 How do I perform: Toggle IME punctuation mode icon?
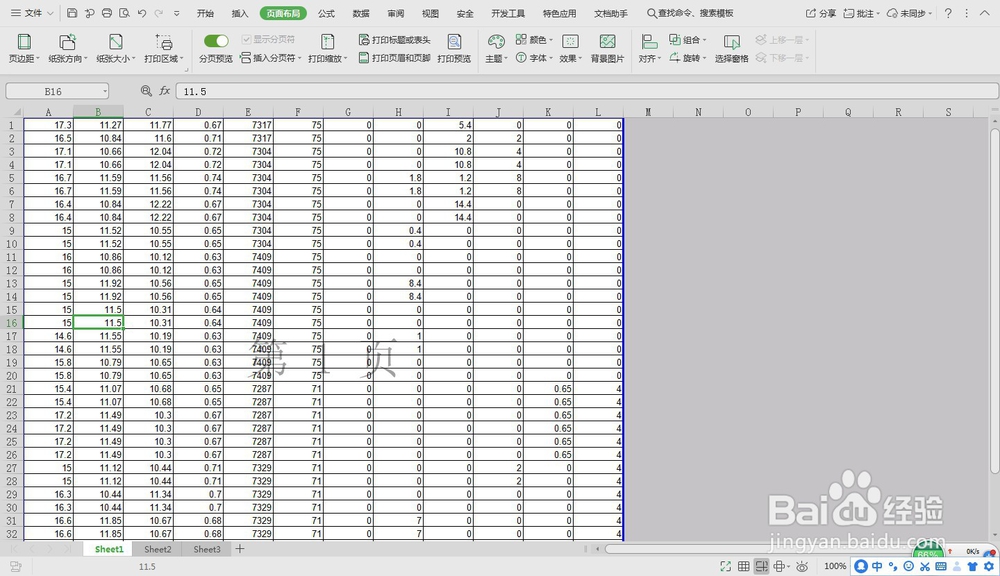[893, 566]
